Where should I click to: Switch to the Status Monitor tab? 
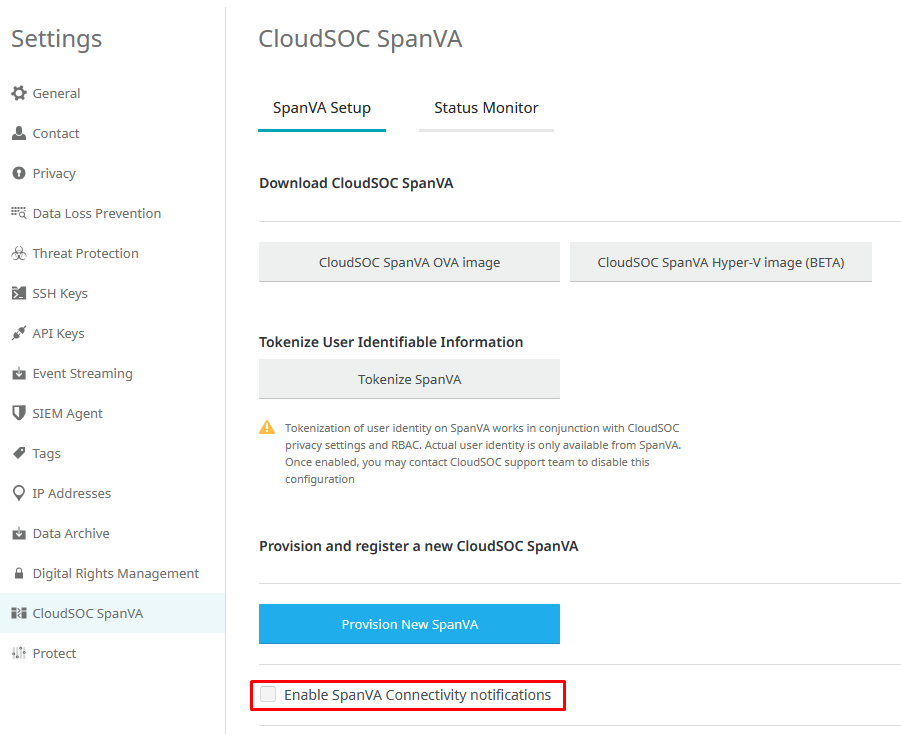click(x=486, y=108)
